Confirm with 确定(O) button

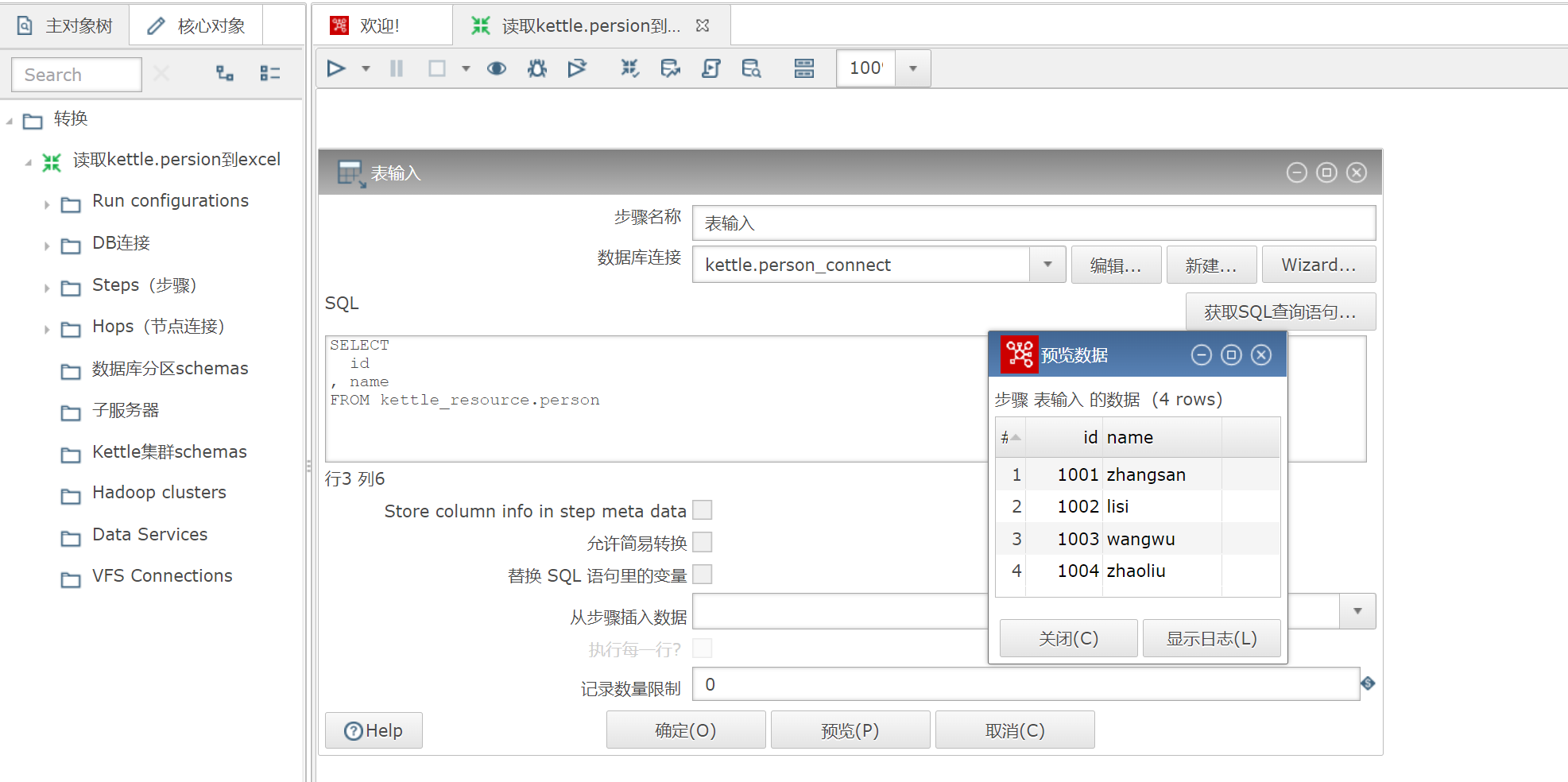[686, 730]
